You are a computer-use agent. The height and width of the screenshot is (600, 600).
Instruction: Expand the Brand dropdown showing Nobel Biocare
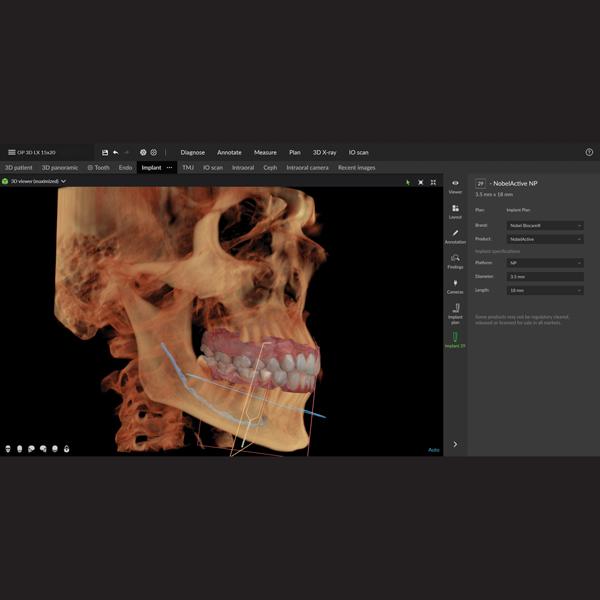[x=545, y=226]
